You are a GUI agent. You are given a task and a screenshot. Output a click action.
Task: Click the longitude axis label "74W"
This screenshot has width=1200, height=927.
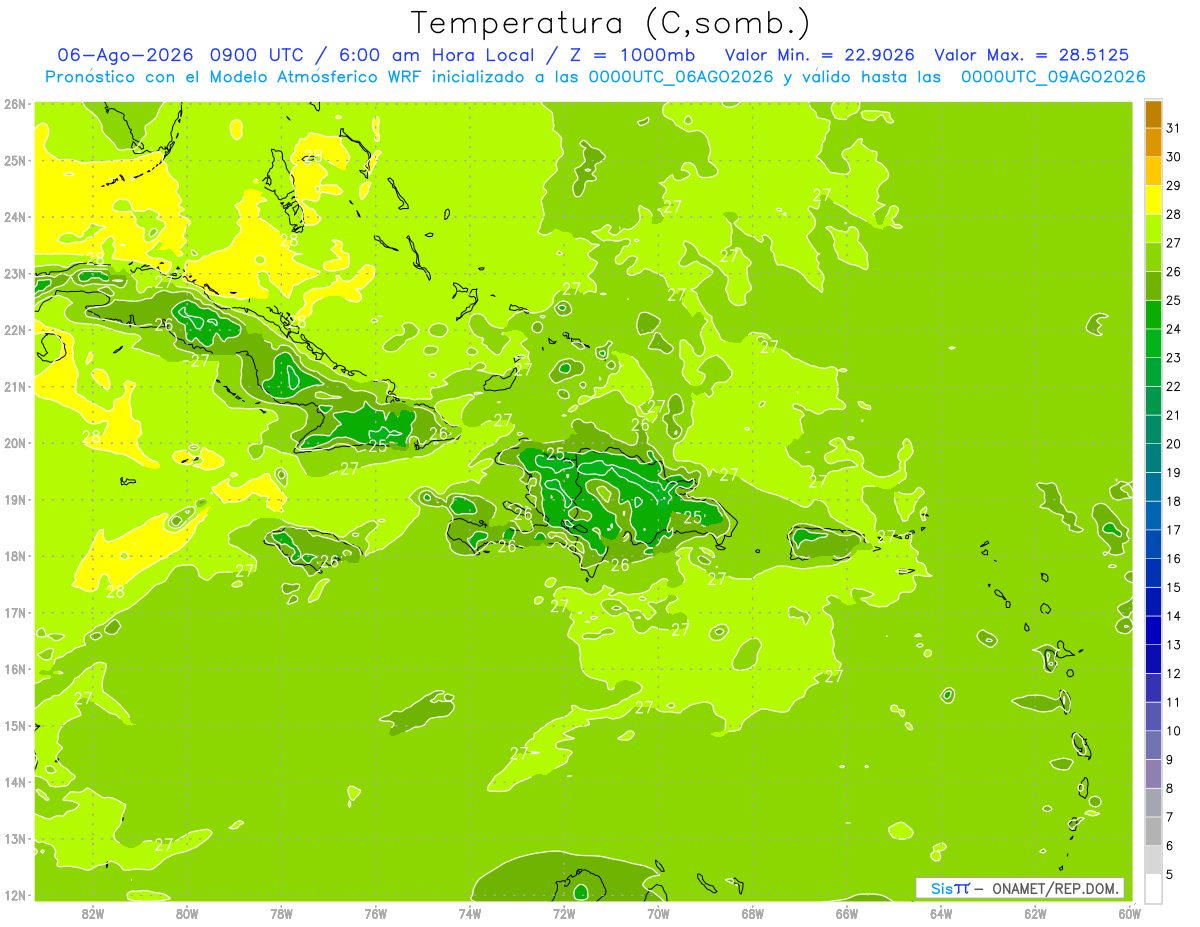[x=470, y=913]
